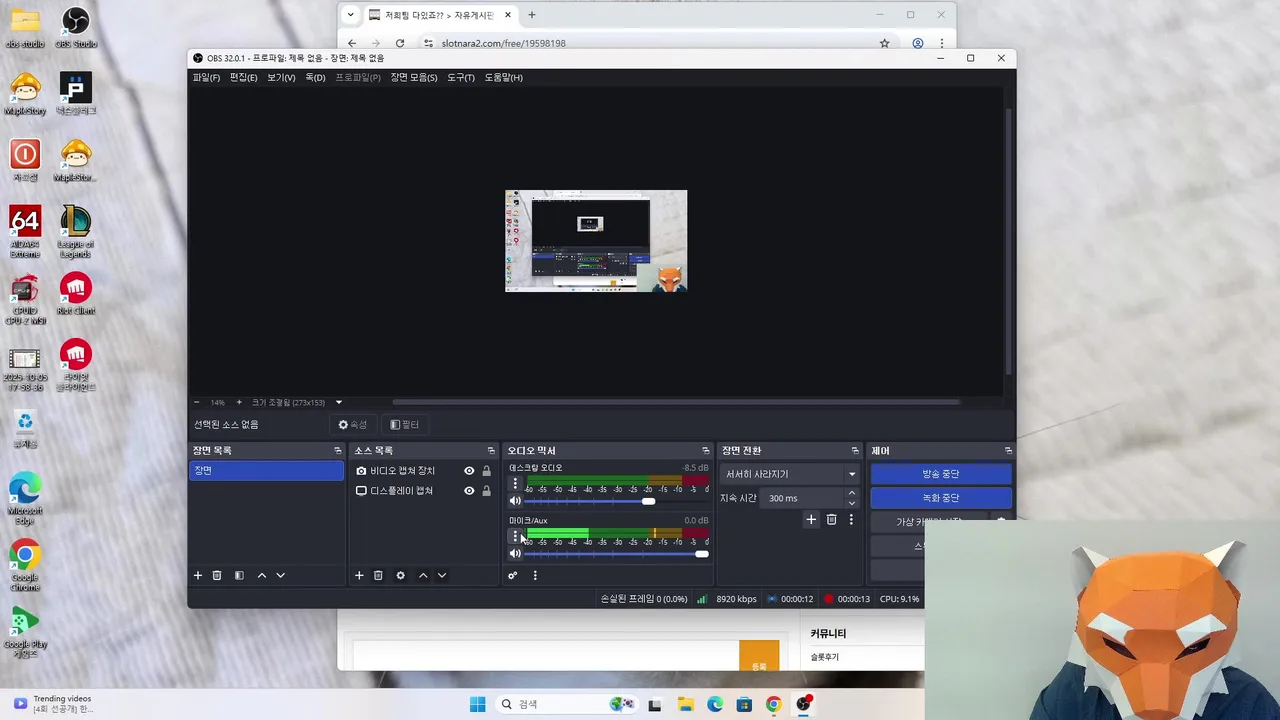Screen dimensions: 1280x720
Task: Lock the 비디오 캡쳐 장치 source
Action: pyautogui.click(x=487, y=471)
